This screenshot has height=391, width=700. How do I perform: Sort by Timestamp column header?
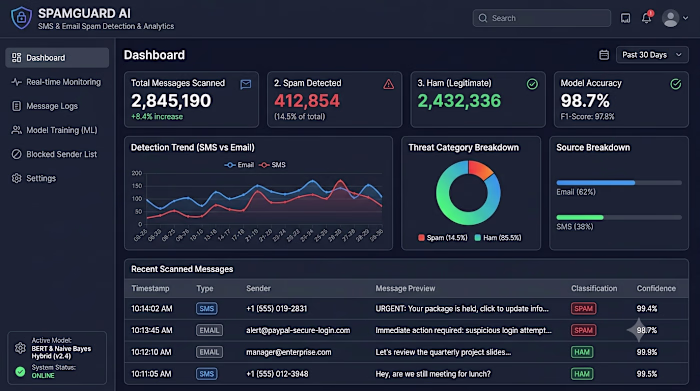[150, 288]
